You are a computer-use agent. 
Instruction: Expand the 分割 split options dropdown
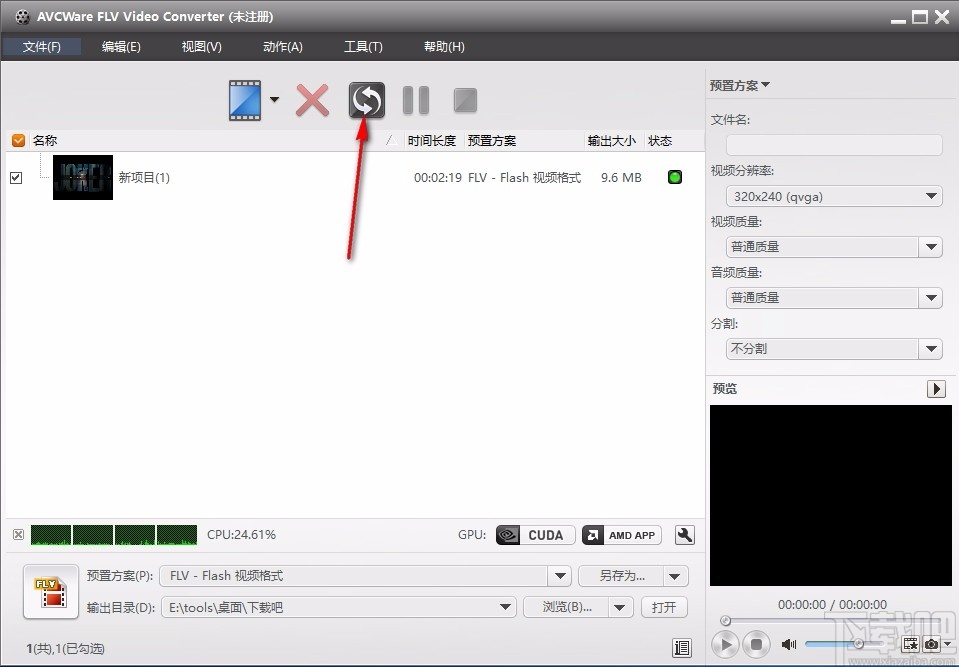(x=931, y=348)
